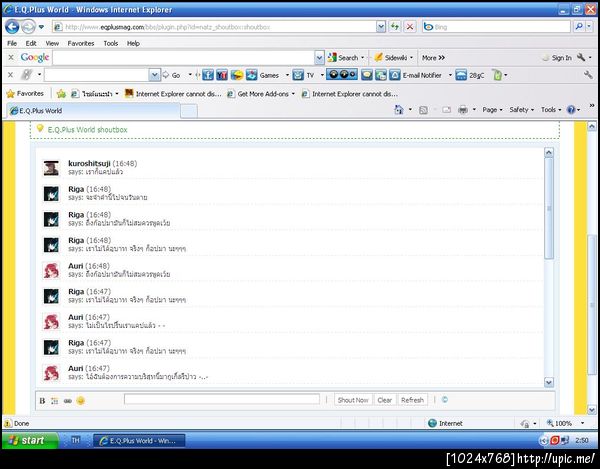Viewport: 600px width, 469px height.
Task: Click More on Google toolbar
Action: [x=433, y=58]
